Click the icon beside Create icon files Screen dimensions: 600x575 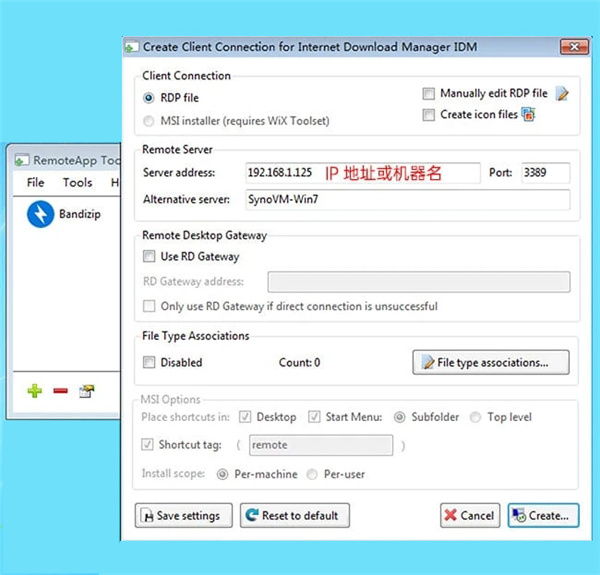point(528,114)
